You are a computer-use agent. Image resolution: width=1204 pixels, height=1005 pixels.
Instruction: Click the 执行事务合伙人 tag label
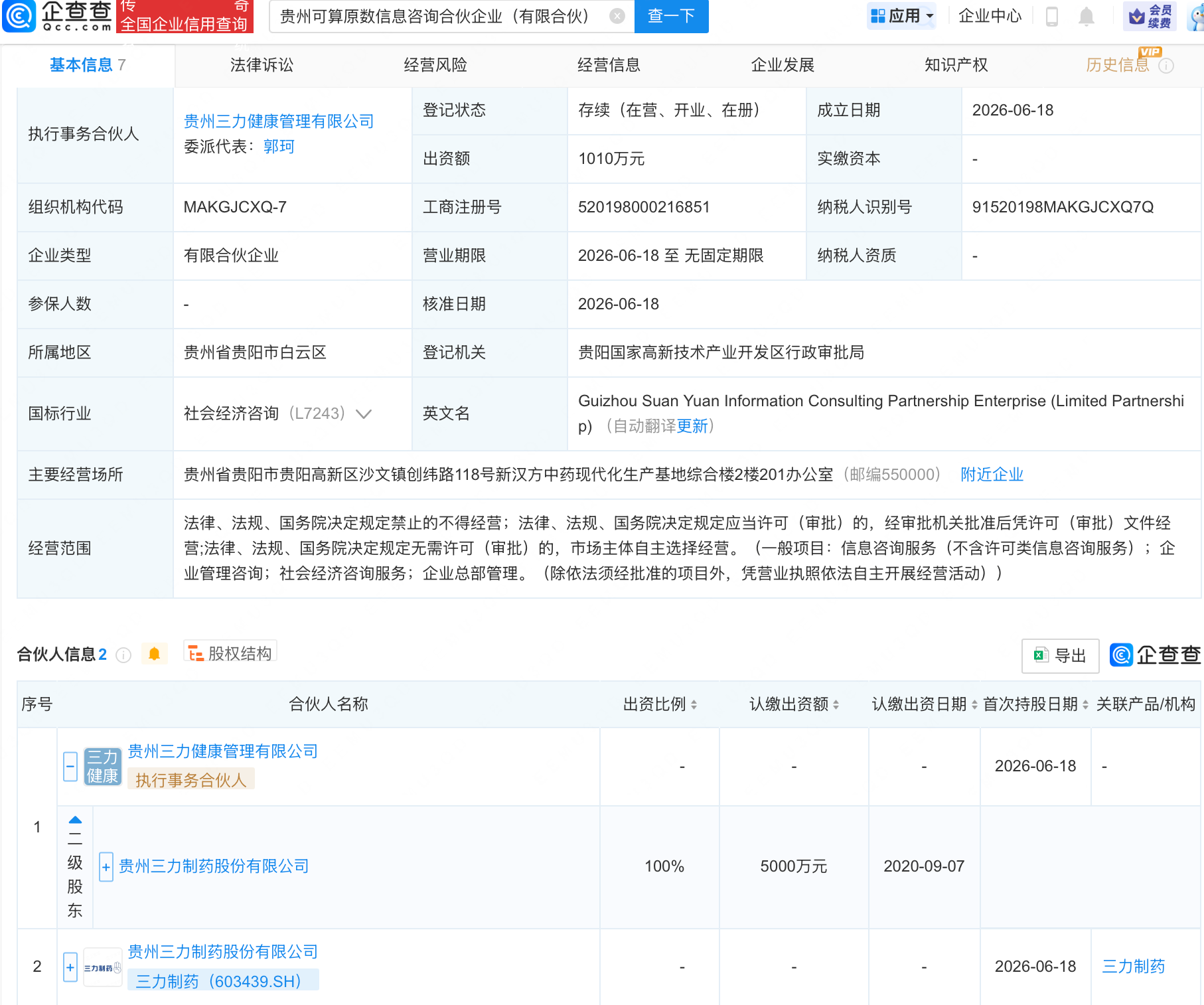pyautogui.click(x=191, y=781)
